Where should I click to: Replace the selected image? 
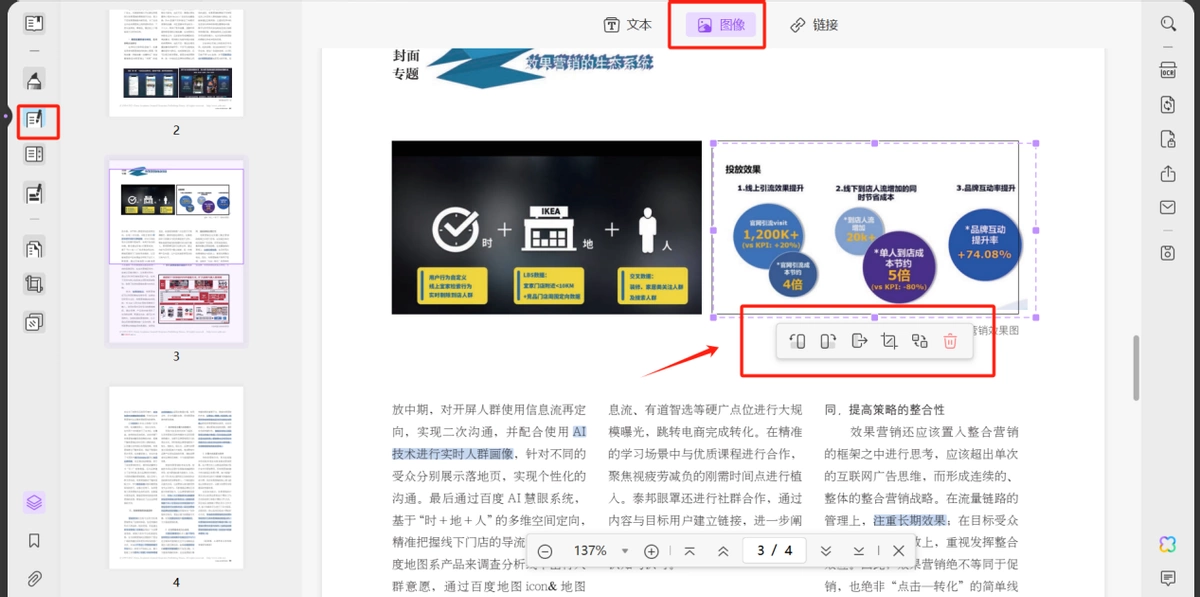[x=920, y=341]
